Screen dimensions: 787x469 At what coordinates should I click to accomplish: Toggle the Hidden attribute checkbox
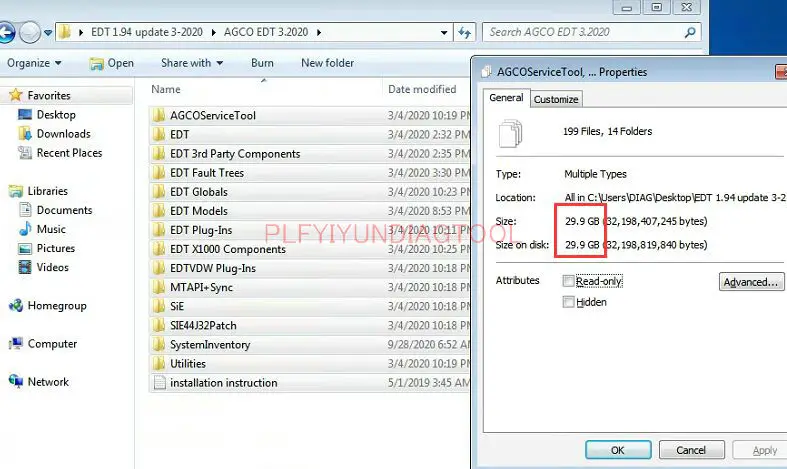[x=568, y=302]
